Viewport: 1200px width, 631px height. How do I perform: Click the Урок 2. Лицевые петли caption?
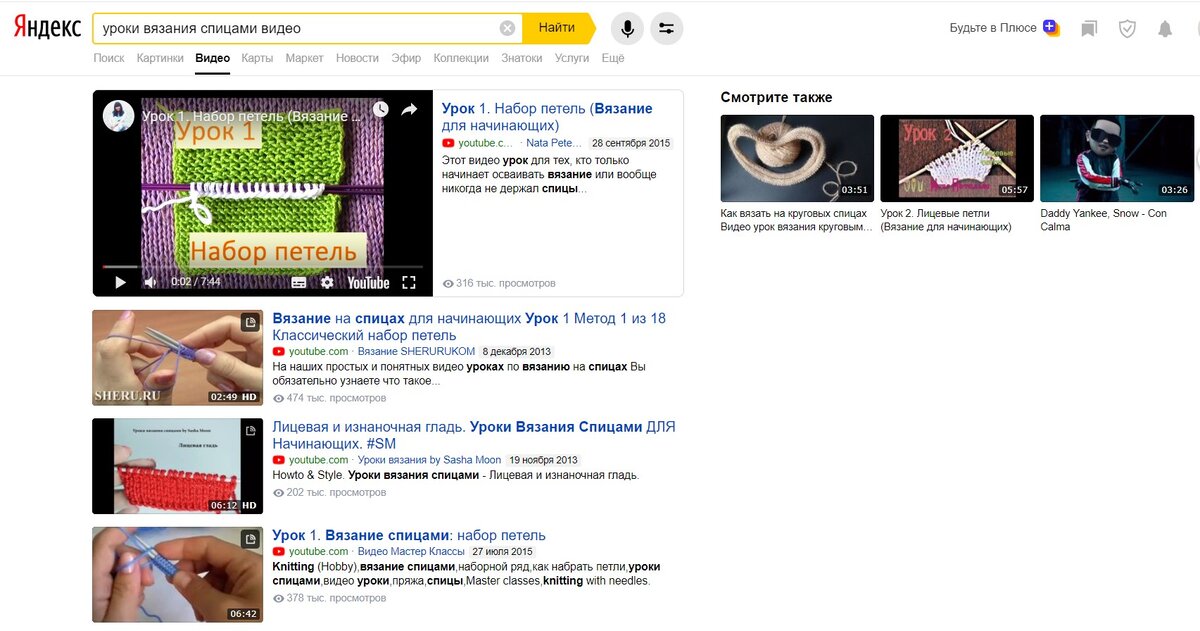point(946,220)
